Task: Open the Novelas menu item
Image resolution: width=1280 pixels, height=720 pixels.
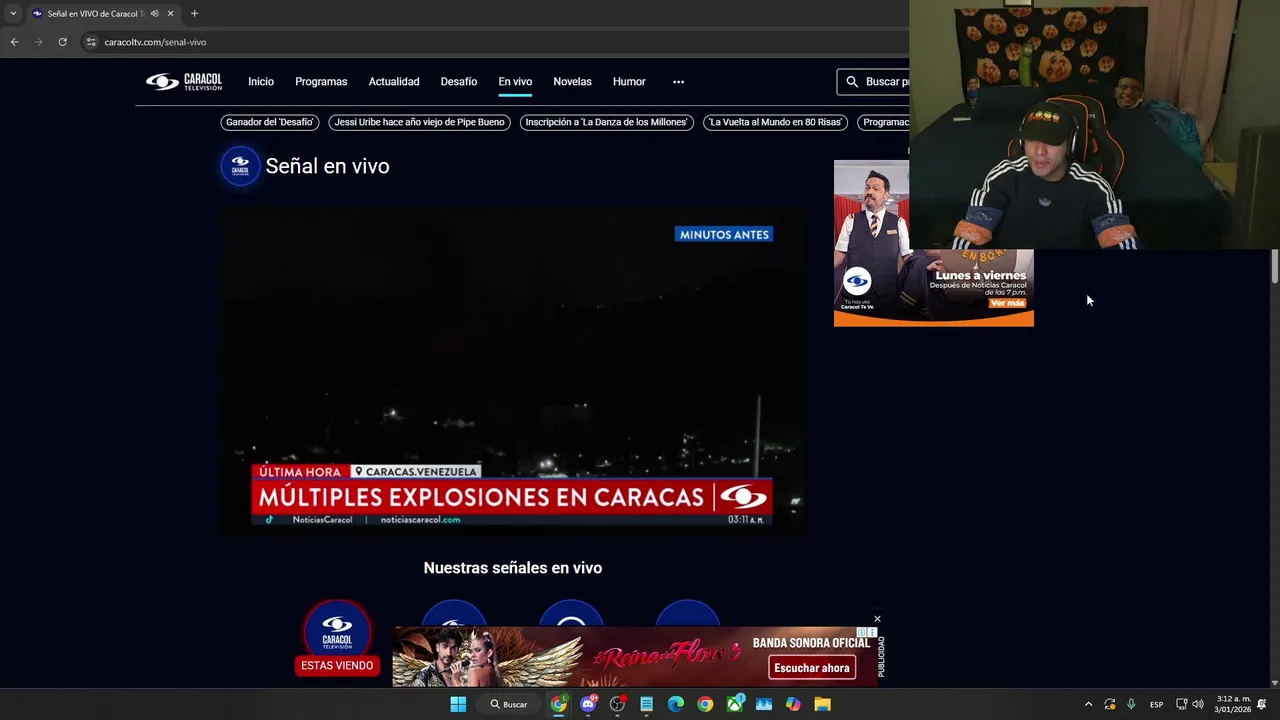Action: [572, 82]
